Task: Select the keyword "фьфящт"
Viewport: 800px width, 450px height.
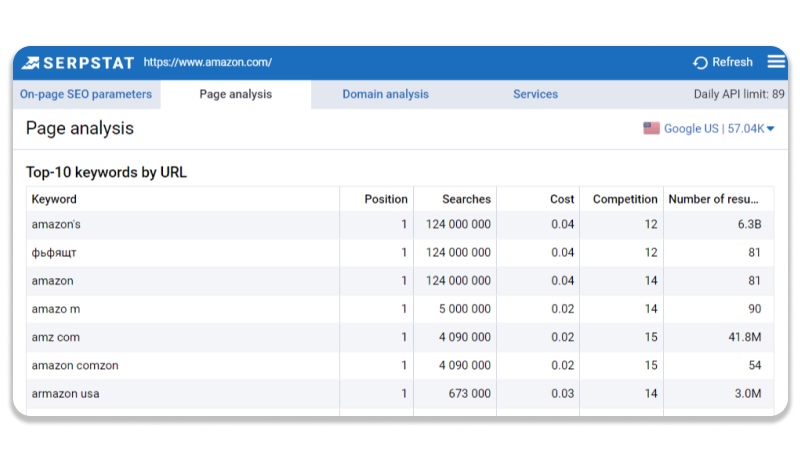Action: coord(54,253)
